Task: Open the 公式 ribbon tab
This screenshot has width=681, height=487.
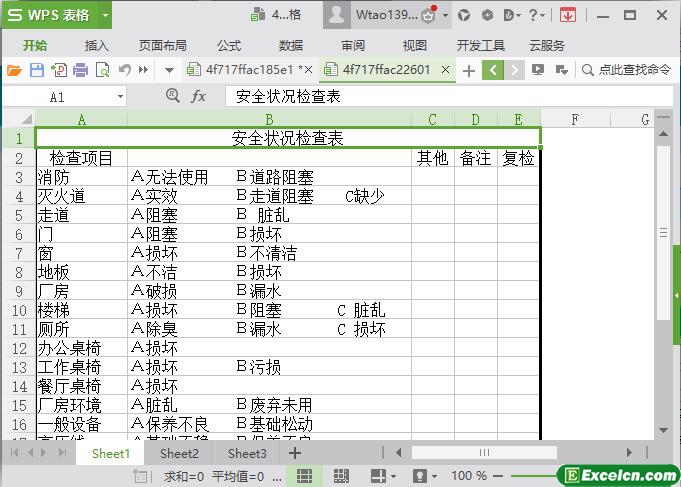Action: click(x=229, y=45)
